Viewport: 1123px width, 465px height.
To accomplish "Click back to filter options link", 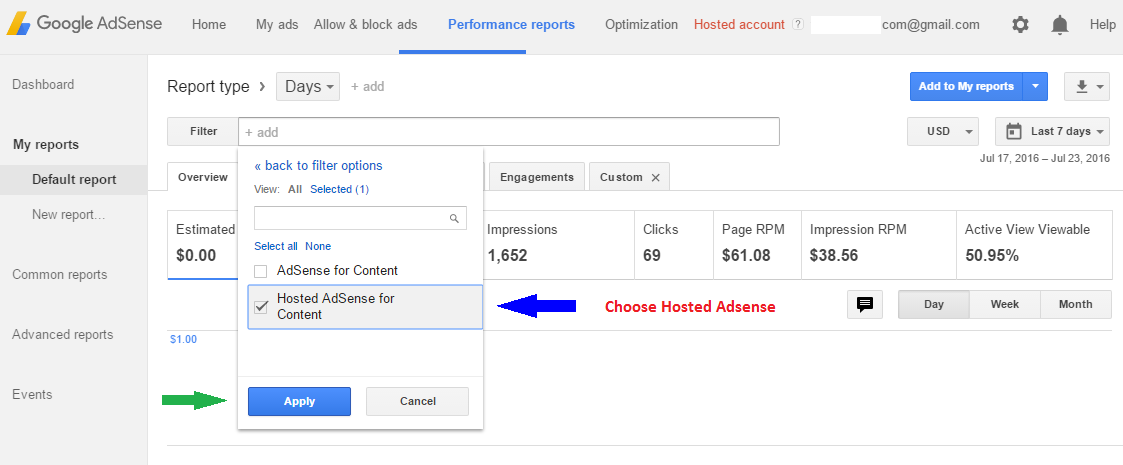I will point(319,166).
